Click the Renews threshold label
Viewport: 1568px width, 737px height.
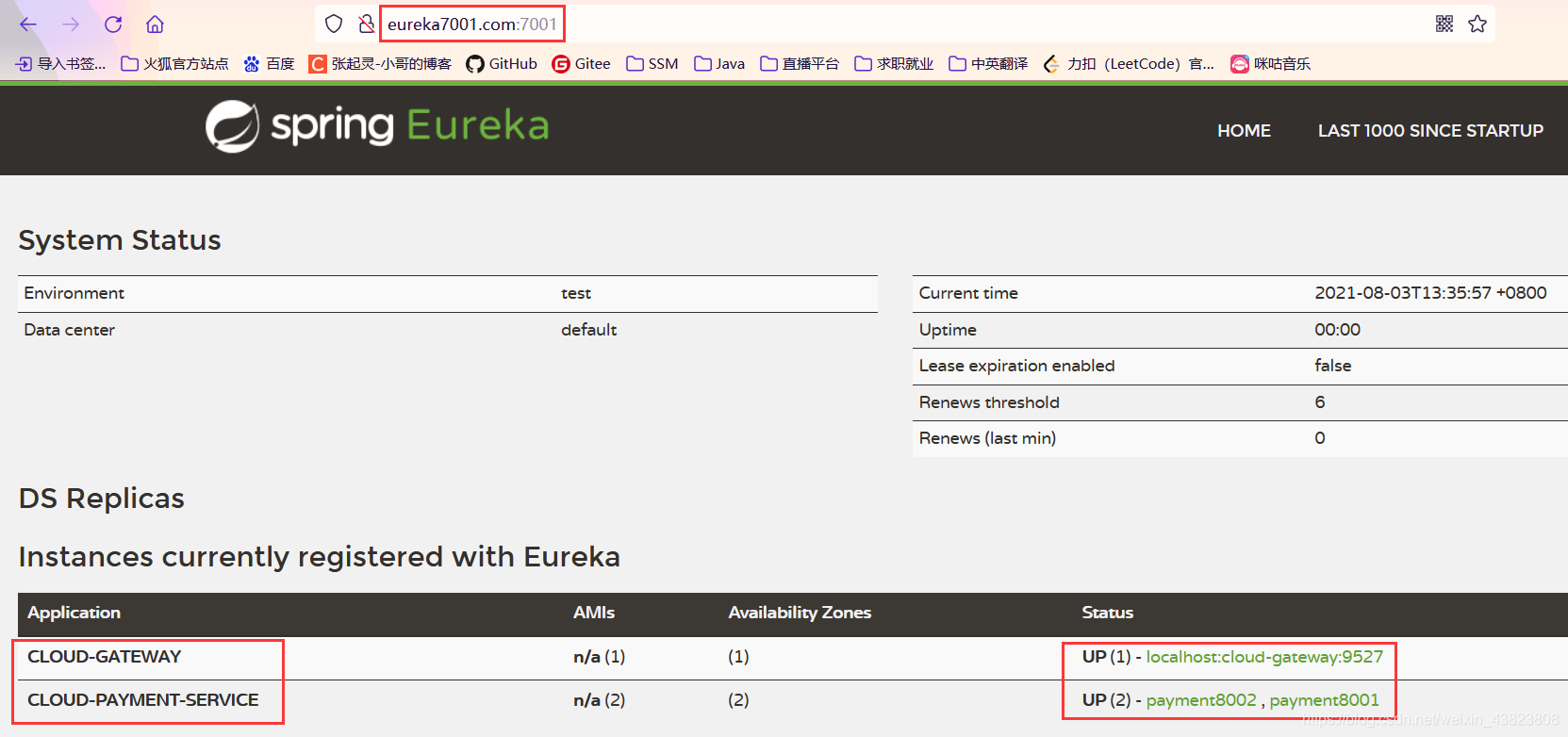[989, 402]
